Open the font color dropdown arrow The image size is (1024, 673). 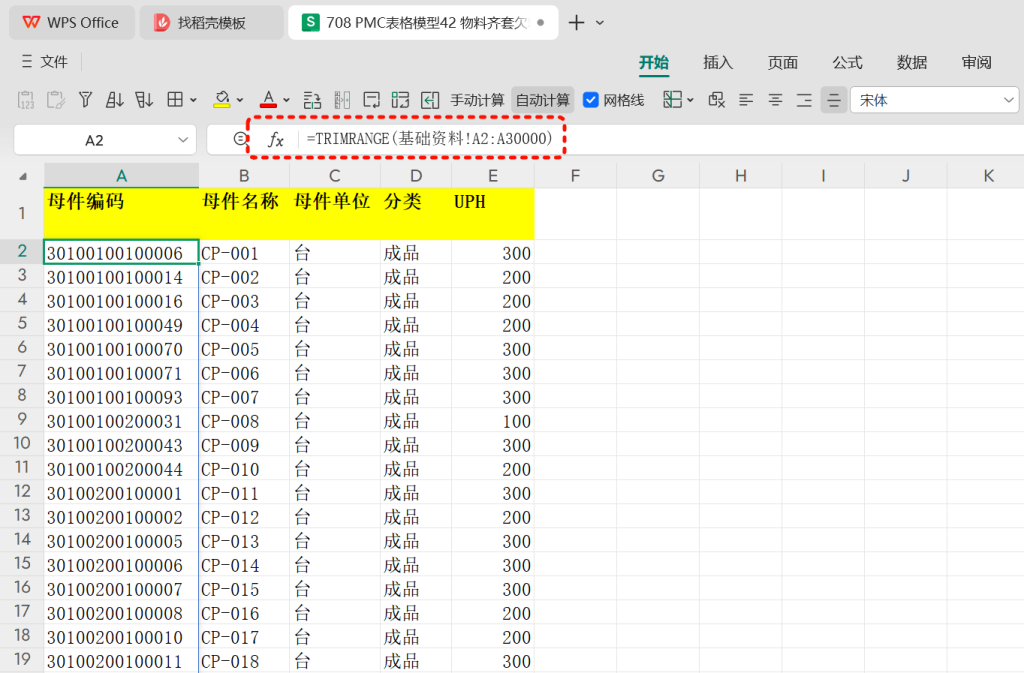pos(286,101)
